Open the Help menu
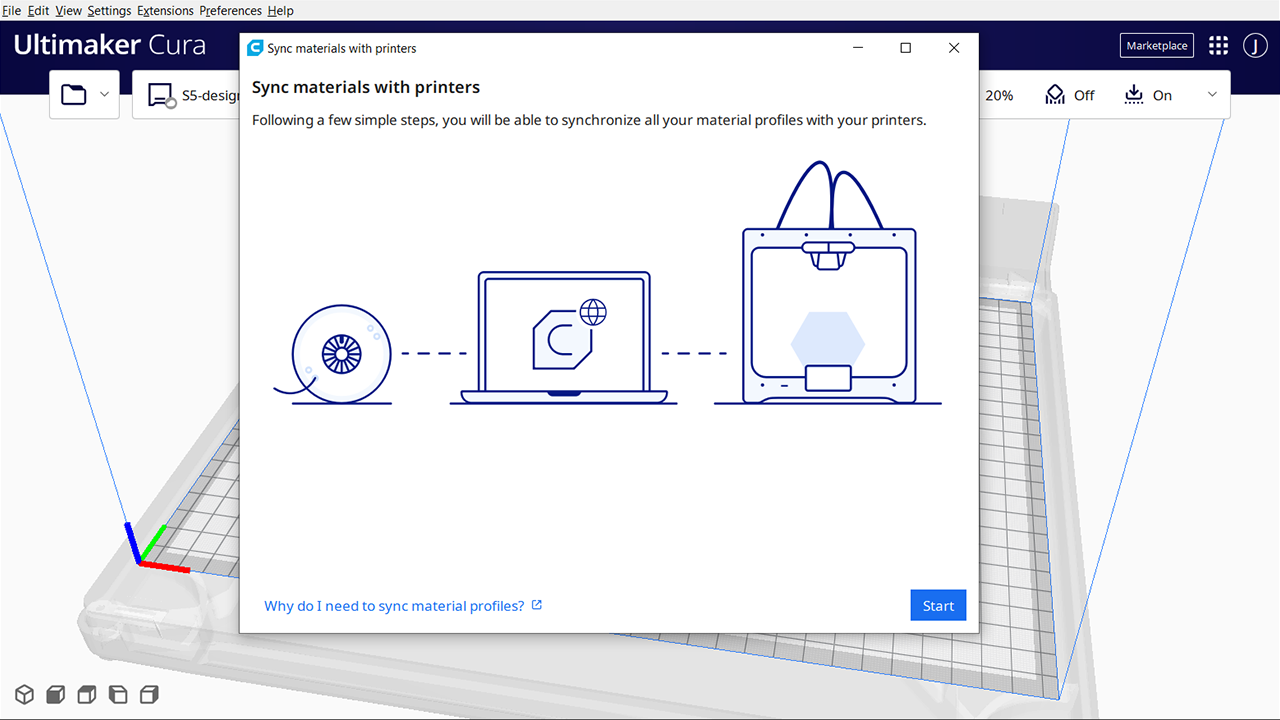Viewport: 1280px width, 720px height. tap(281, 11)
